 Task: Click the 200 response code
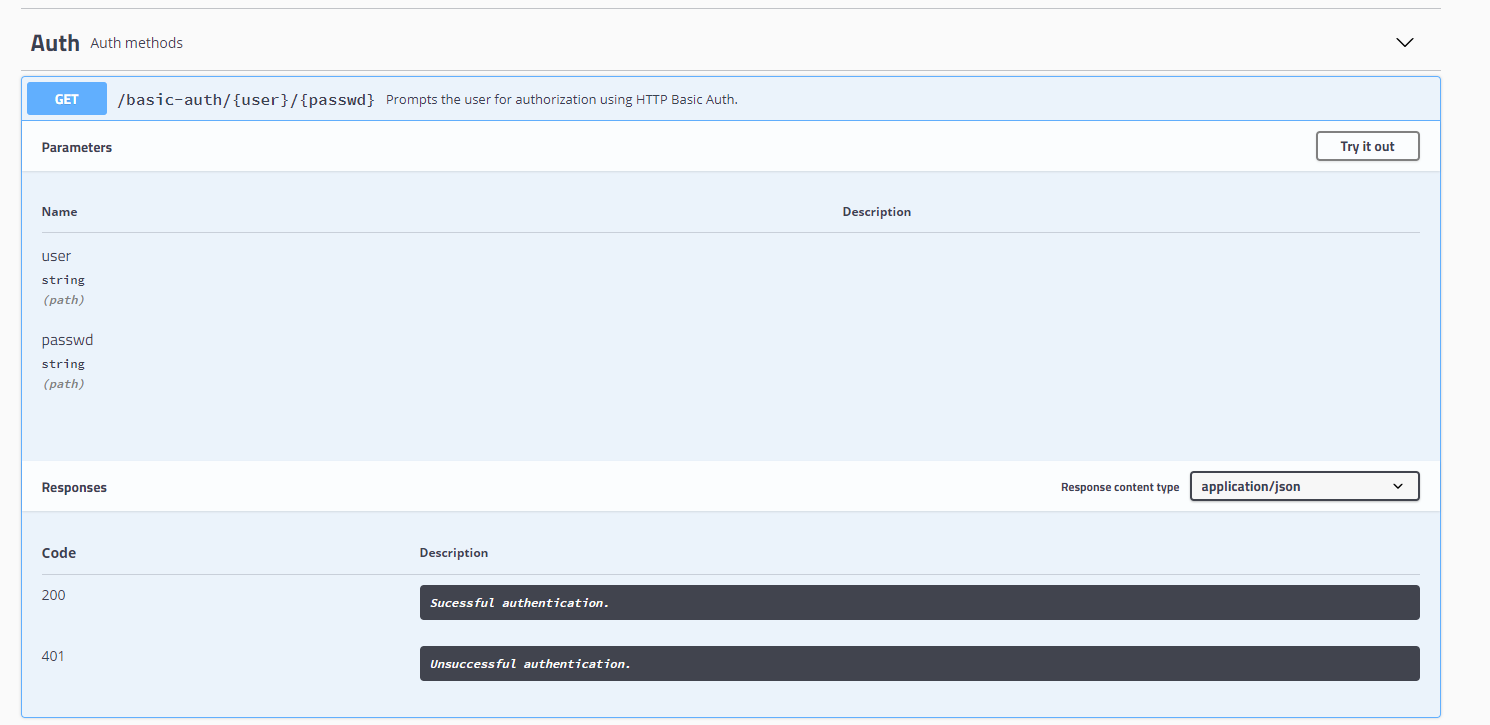(x=53, y=594)
